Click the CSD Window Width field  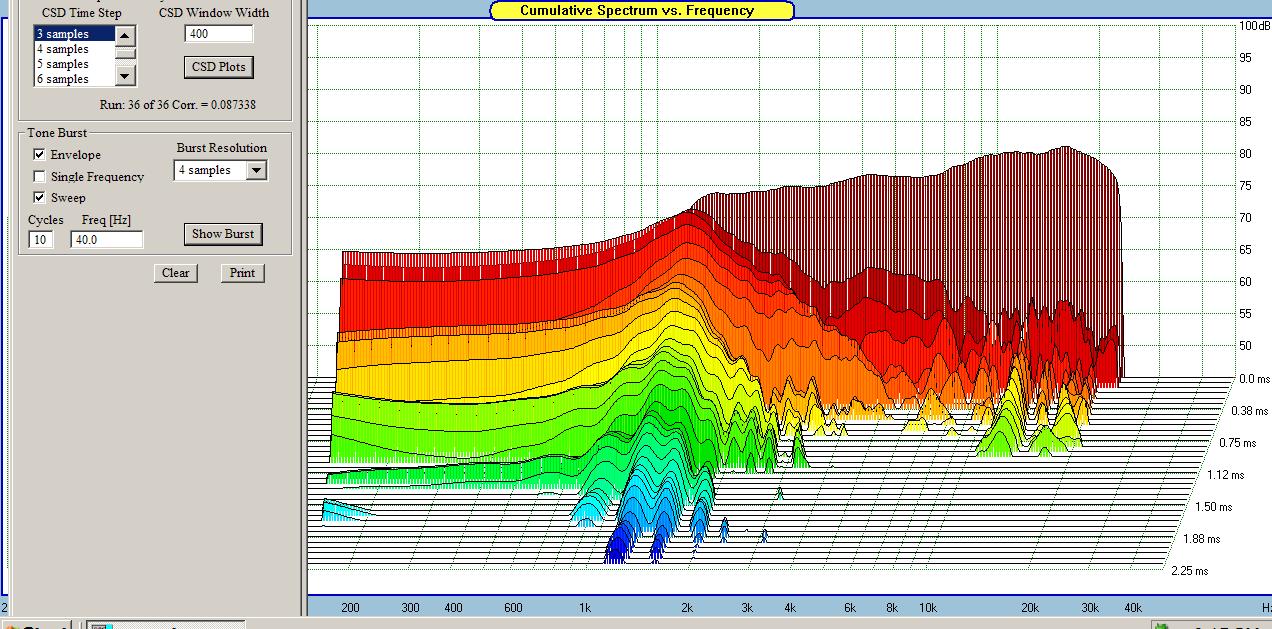[219, 34]
